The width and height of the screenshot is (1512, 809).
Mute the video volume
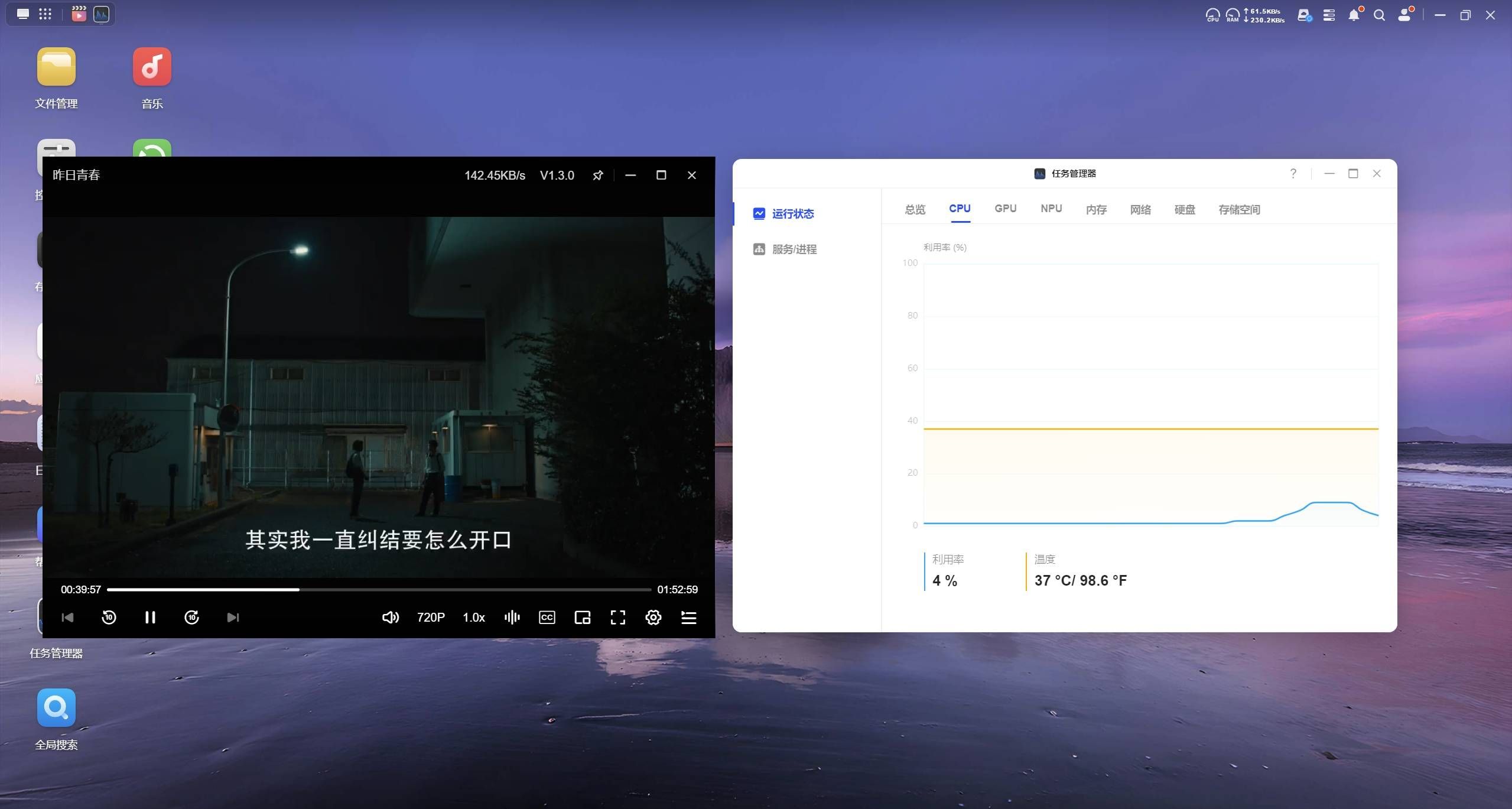(x=390, y=618)
